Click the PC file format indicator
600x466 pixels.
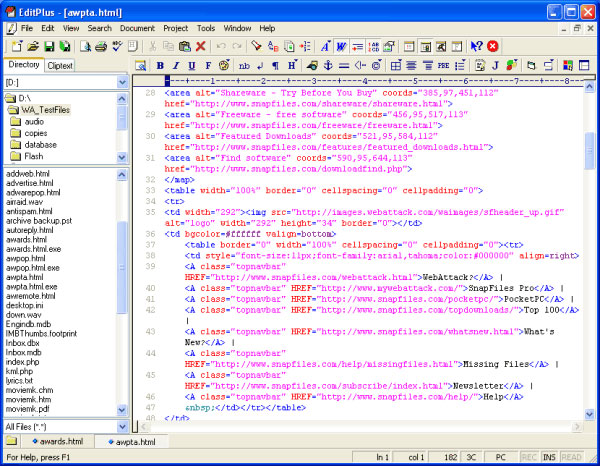pyautogui.click(x=501, y=457)
